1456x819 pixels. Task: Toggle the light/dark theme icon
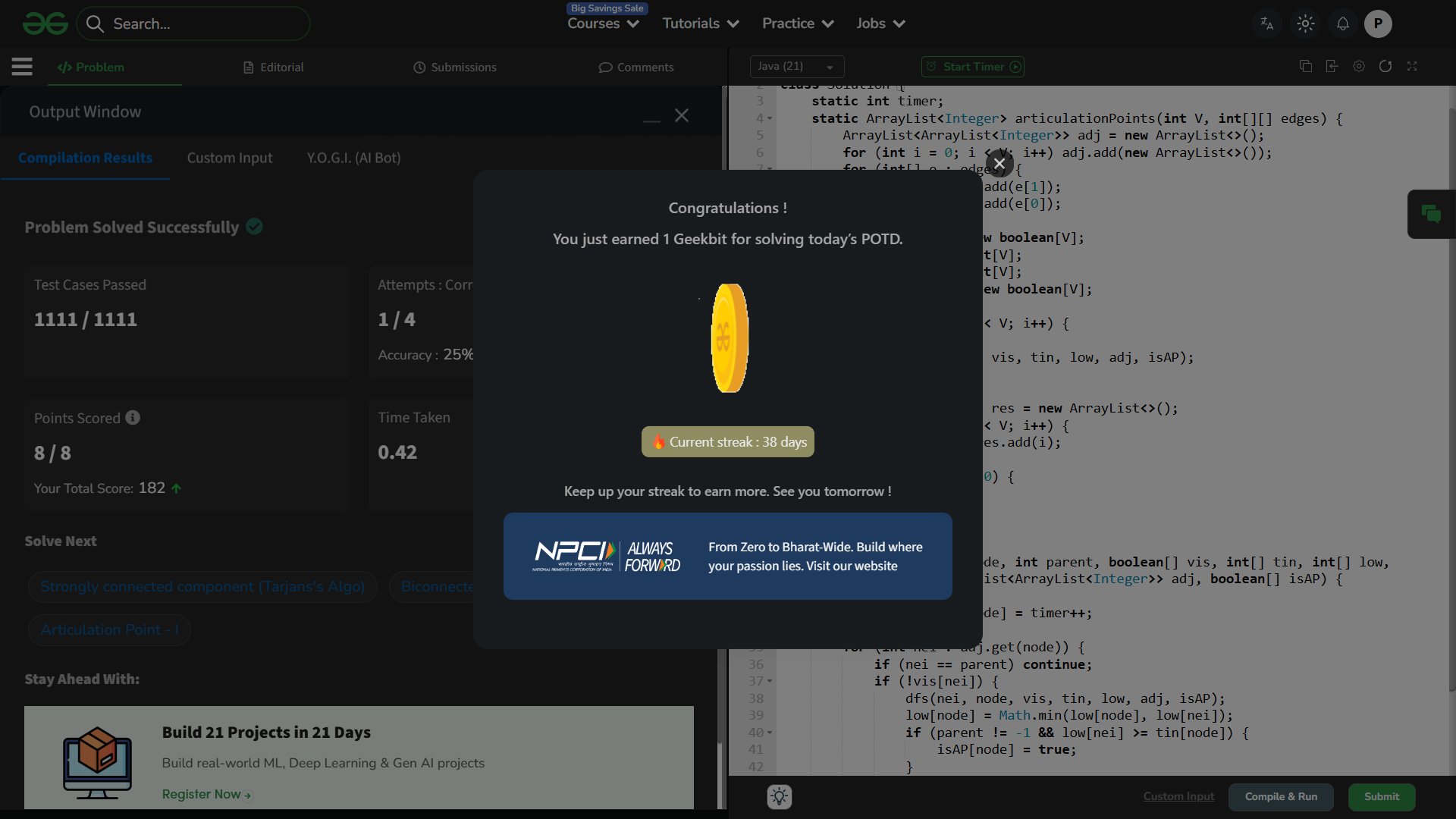(x=1305, y=24)
